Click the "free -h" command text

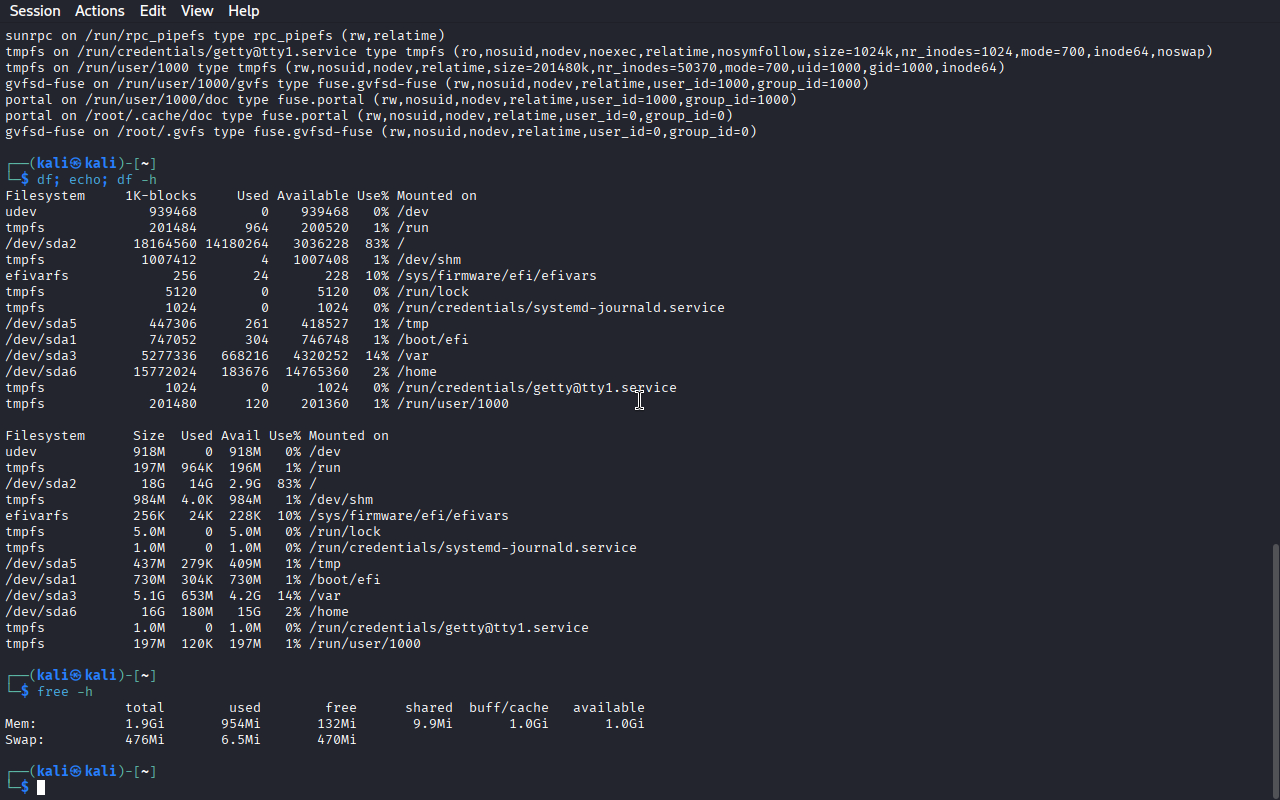point(65,692)
